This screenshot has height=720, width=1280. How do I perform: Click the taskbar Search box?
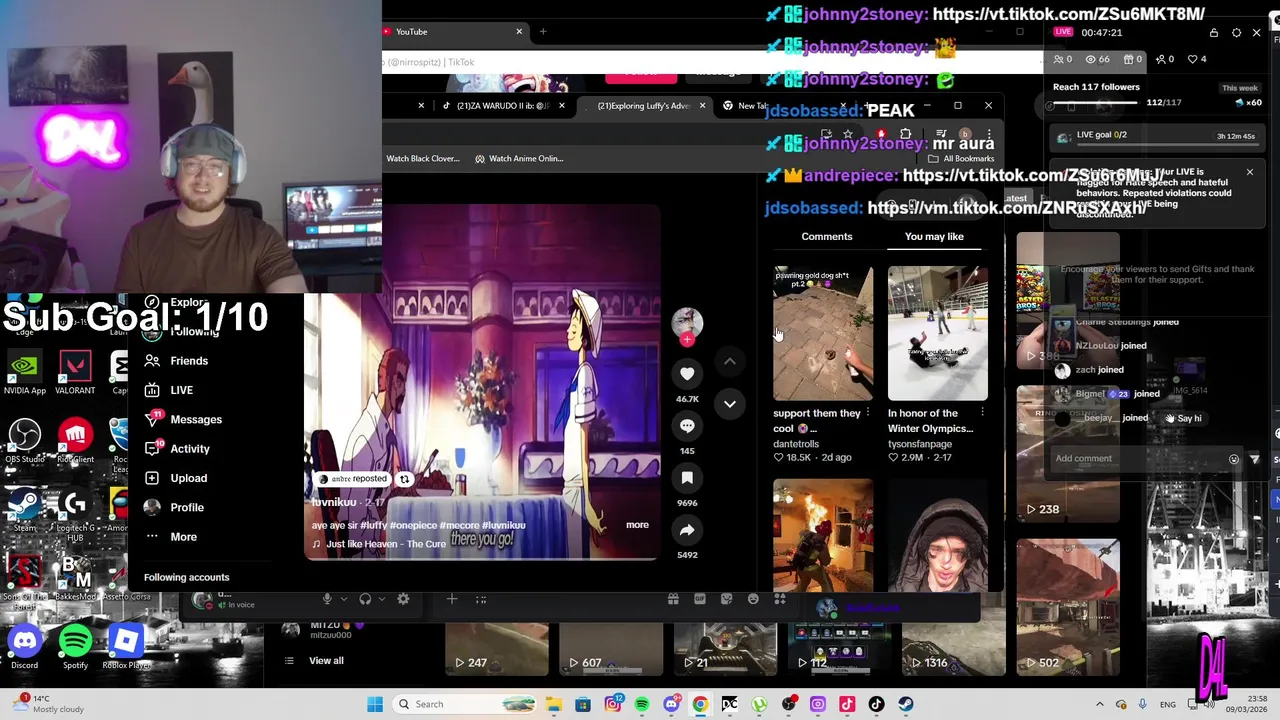(464, 704)
